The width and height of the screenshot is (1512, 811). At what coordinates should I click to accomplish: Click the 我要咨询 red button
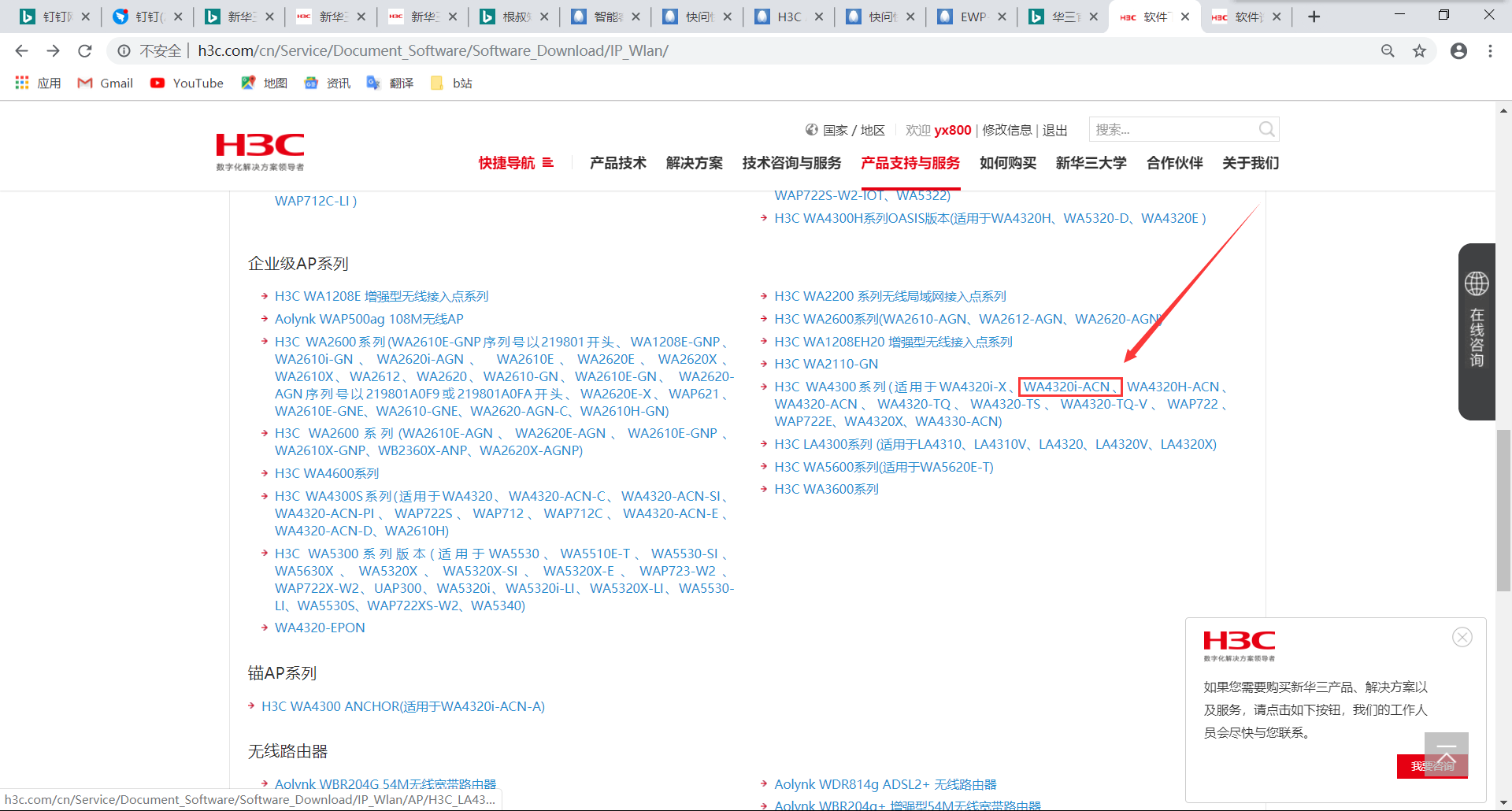pyautogui.click(x=1432, y=766)
